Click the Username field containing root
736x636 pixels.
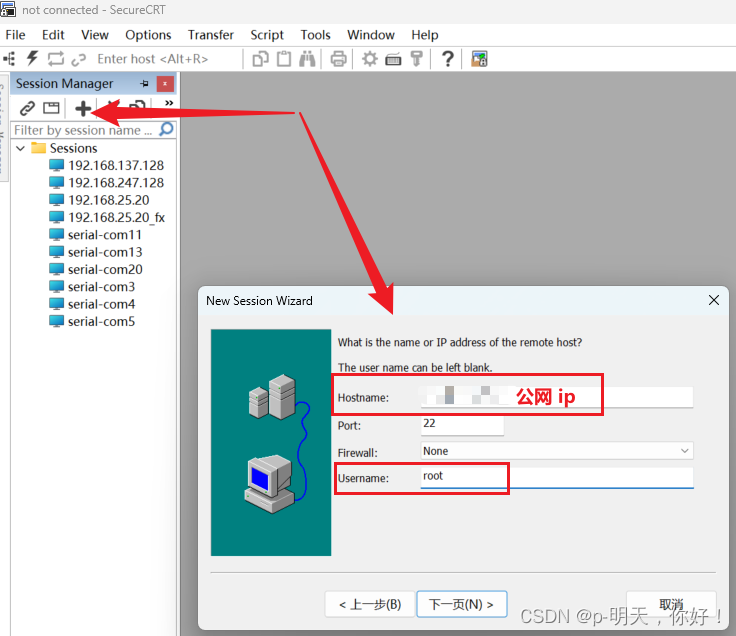(x=557, y=477)
